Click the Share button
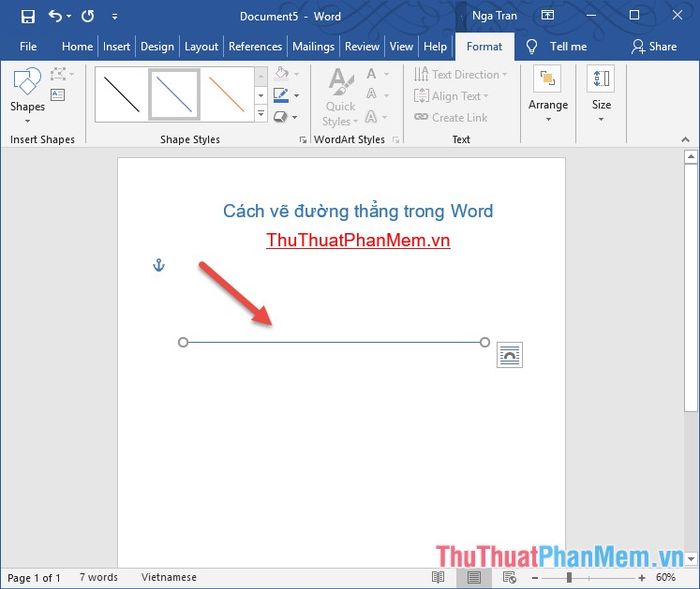Image resolution: width=700 pixels, height=589 pixels. pyautogui.click(x=654, y=46)
